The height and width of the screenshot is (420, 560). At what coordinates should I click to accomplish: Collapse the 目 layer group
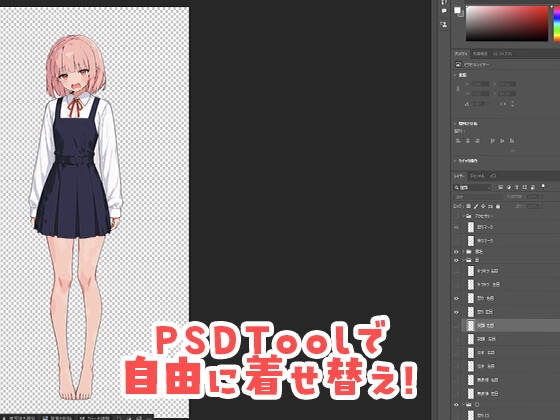(x=464, y=260)
